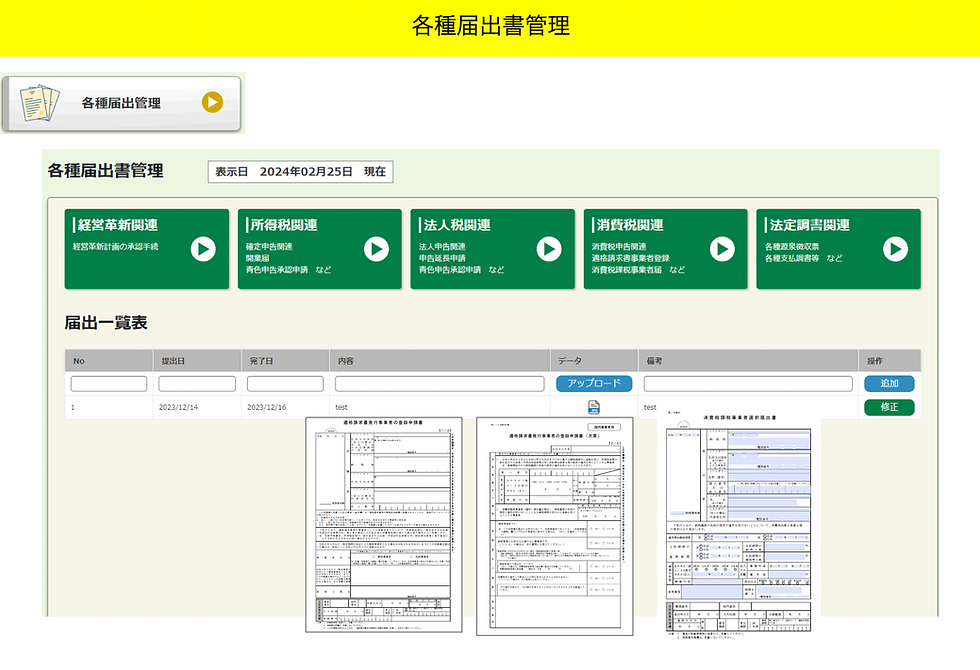This screenshot has width=980, height=670.
Task: Click the アップロード button
Action: point(594,383)
